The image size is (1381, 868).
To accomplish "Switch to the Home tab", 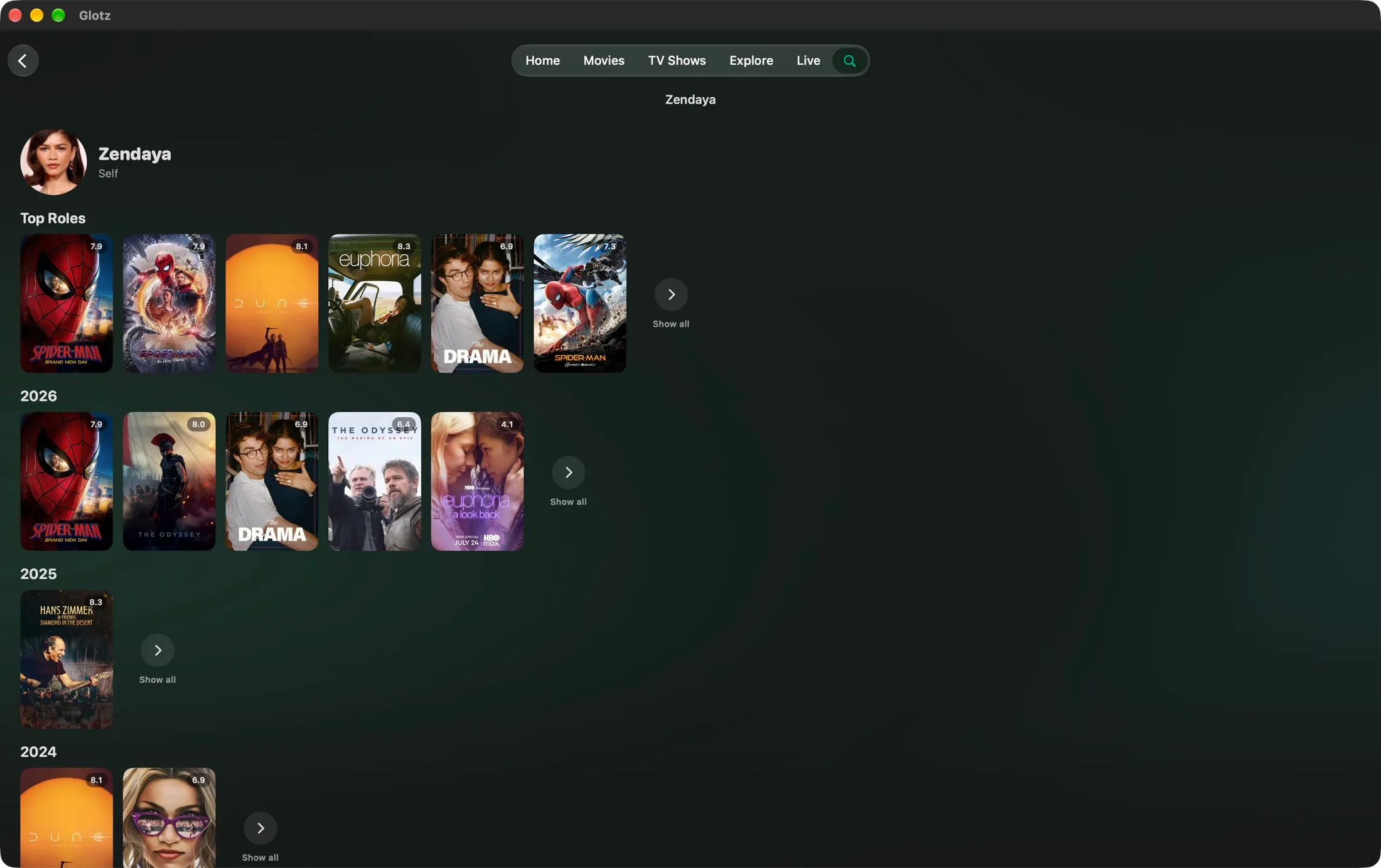I will click(x=542, y=61).
